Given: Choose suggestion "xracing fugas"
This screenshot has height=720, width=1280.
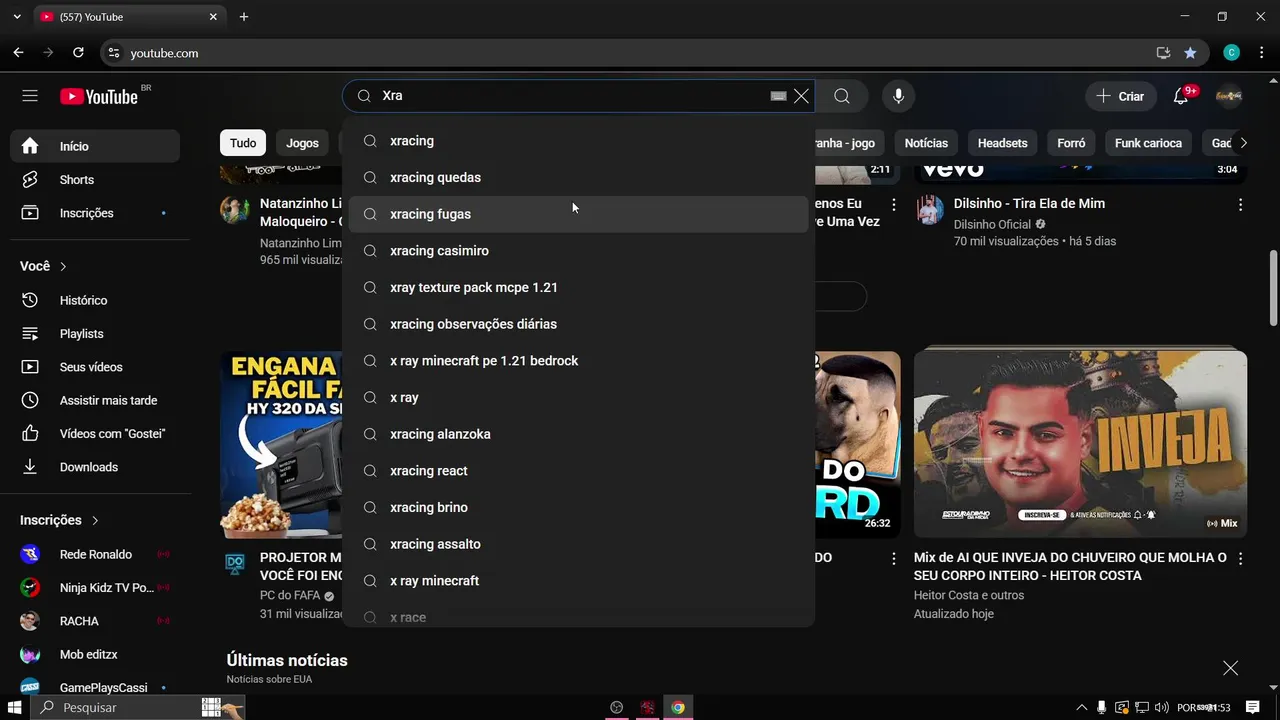Looking at the screenshot, I should coord(578,214).
